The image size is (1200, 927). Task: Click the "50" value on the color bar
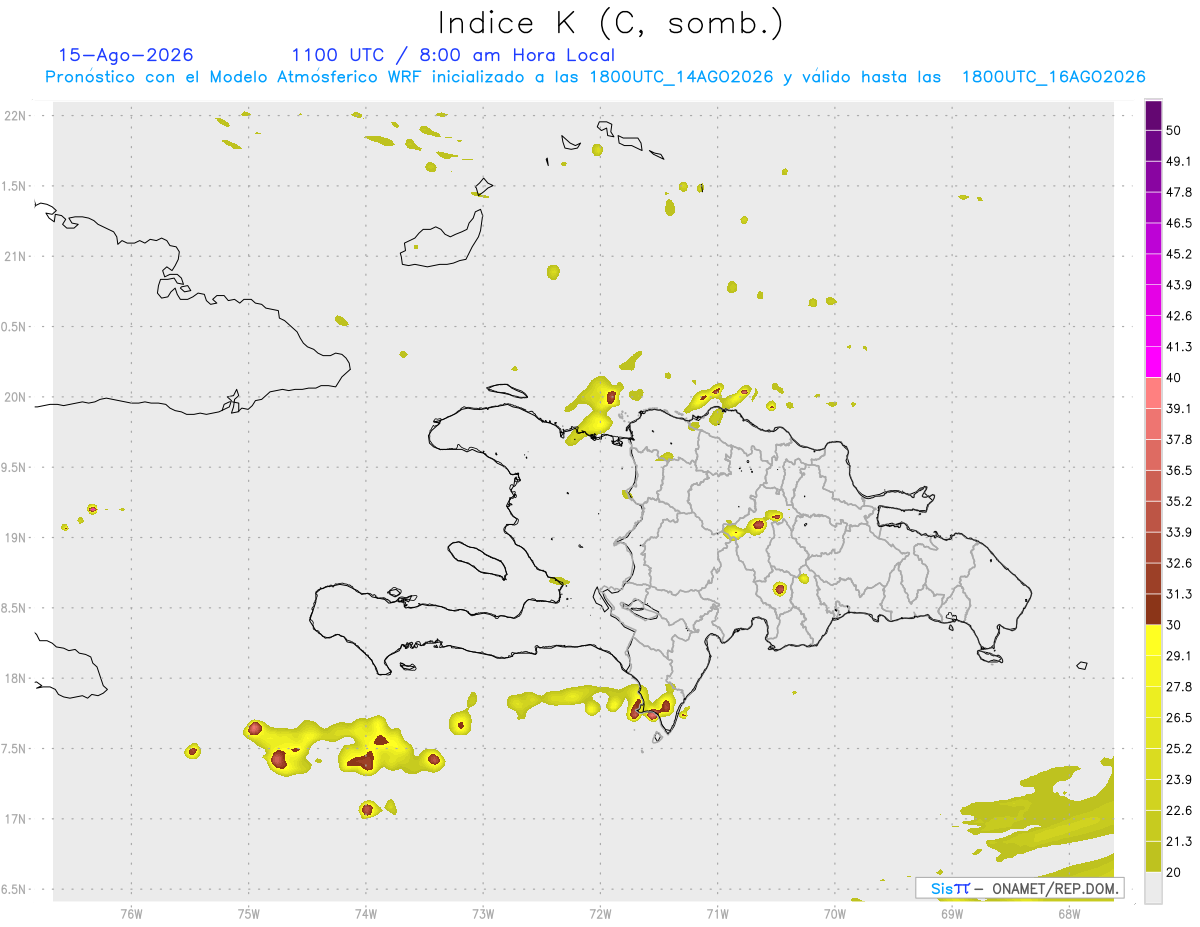[1174, 130]
